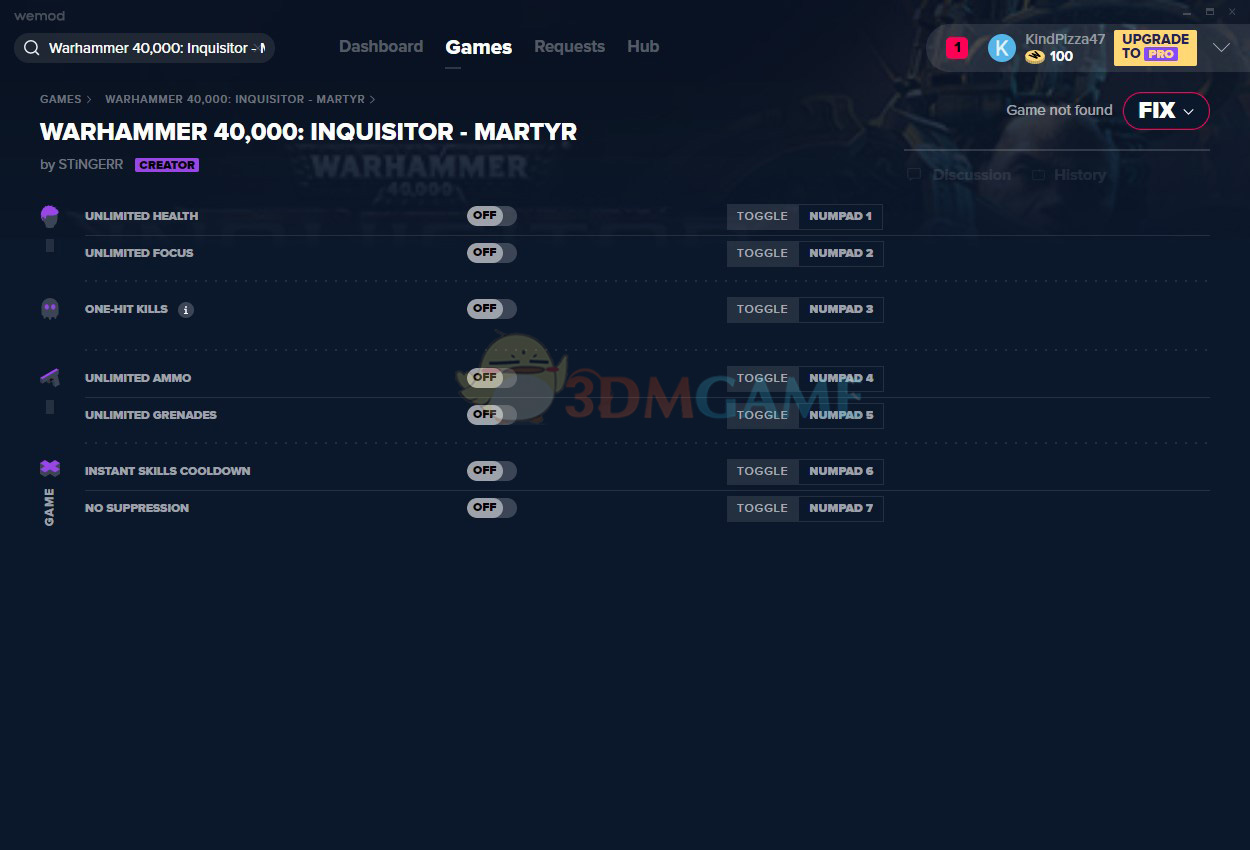This screenshot has height=850, width=1250.
Task: Expand the FIX dropdown button
Action: pos(1166,111)
